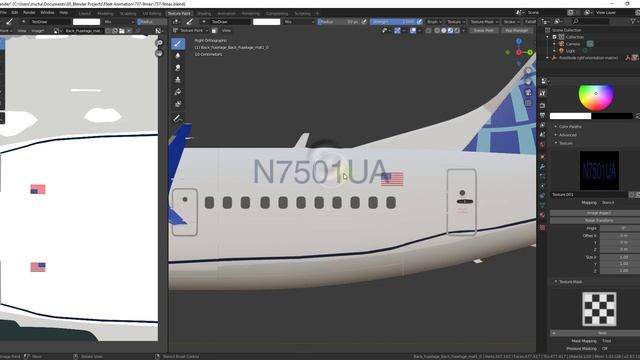Toggle strength pressure sensitivity button
This screenshot has width=640, height=360.
click(420, 22)
